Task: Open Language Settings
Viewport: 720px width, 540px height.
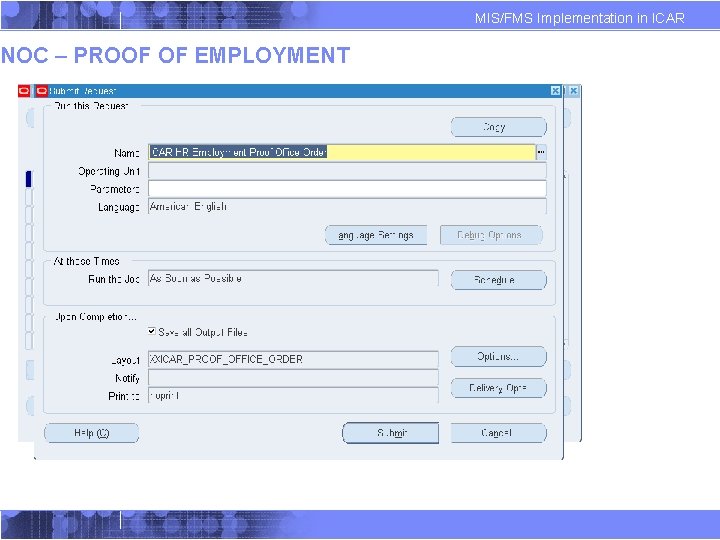Action: coord(376,235)
